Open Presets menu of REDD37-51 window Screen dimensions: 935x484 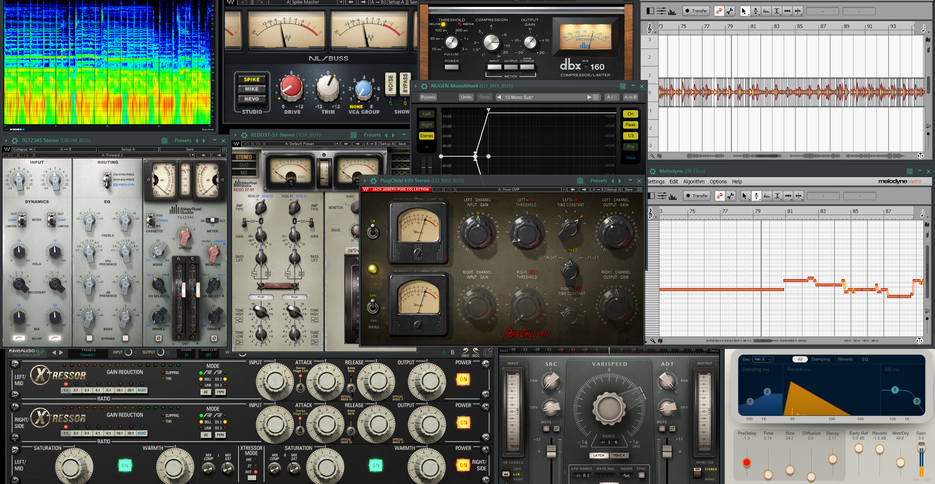371,135
